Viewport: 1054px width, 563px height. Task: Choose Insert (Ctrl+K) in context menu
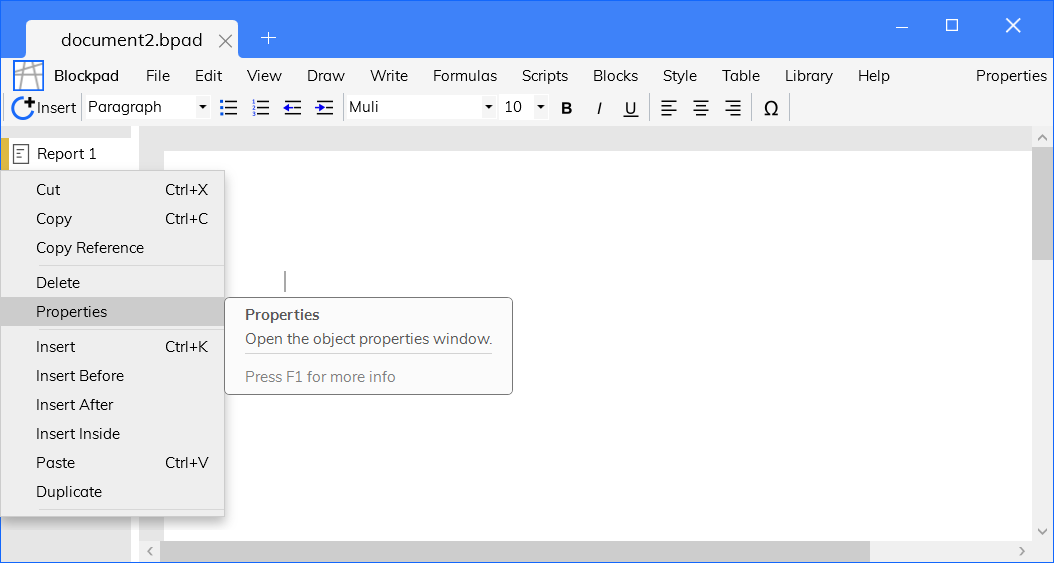point(112,347)
